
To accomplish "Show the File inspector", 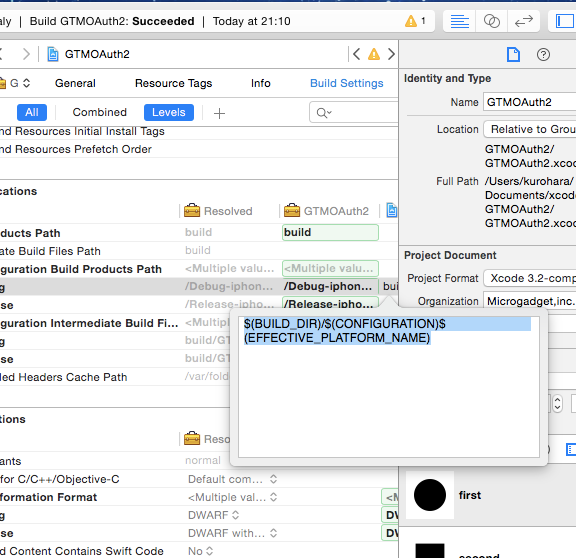I will [x=513, y=55].
